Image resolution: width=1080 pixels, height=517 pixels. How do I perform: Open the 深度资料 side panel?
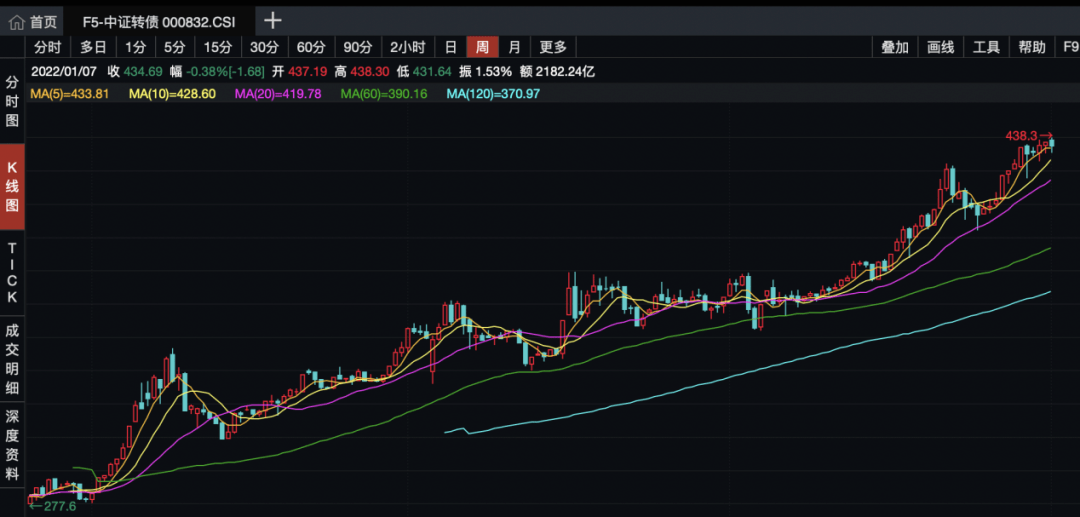pyautogui.click(x=12, y=445)
